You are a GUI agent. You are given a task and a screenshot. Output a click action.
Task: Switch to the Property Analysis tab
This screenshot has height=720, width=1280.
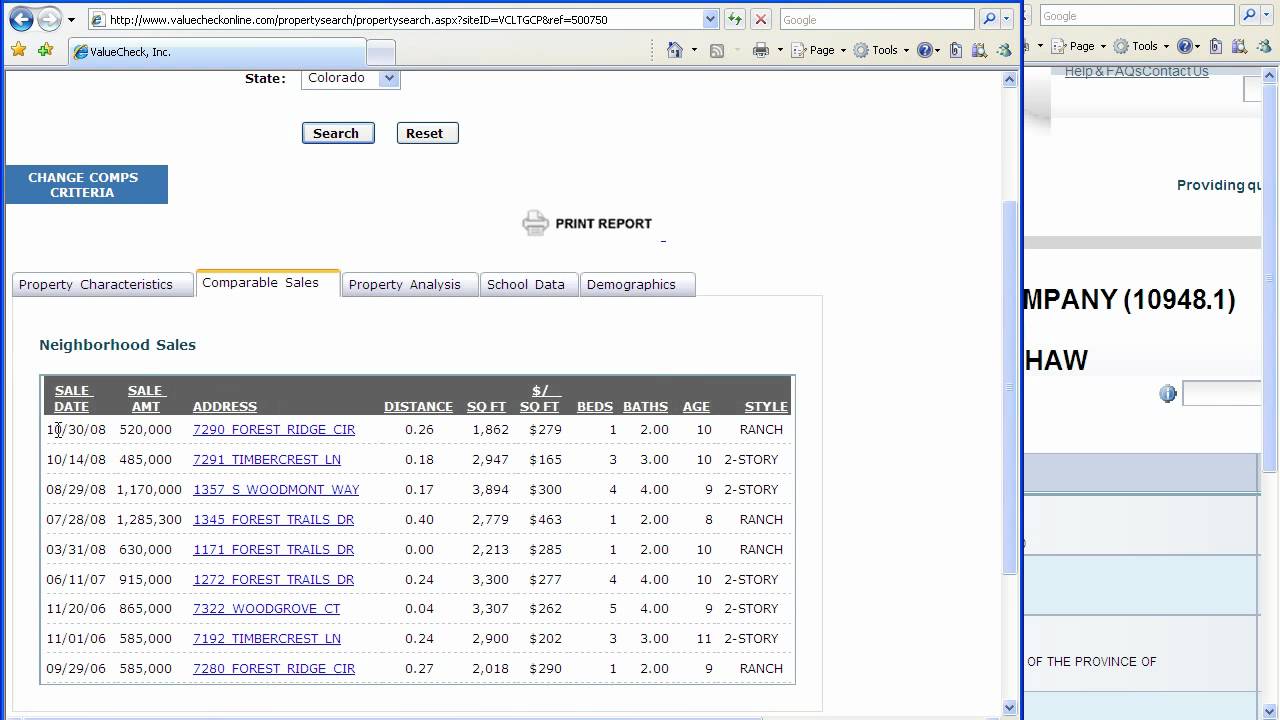409,284
